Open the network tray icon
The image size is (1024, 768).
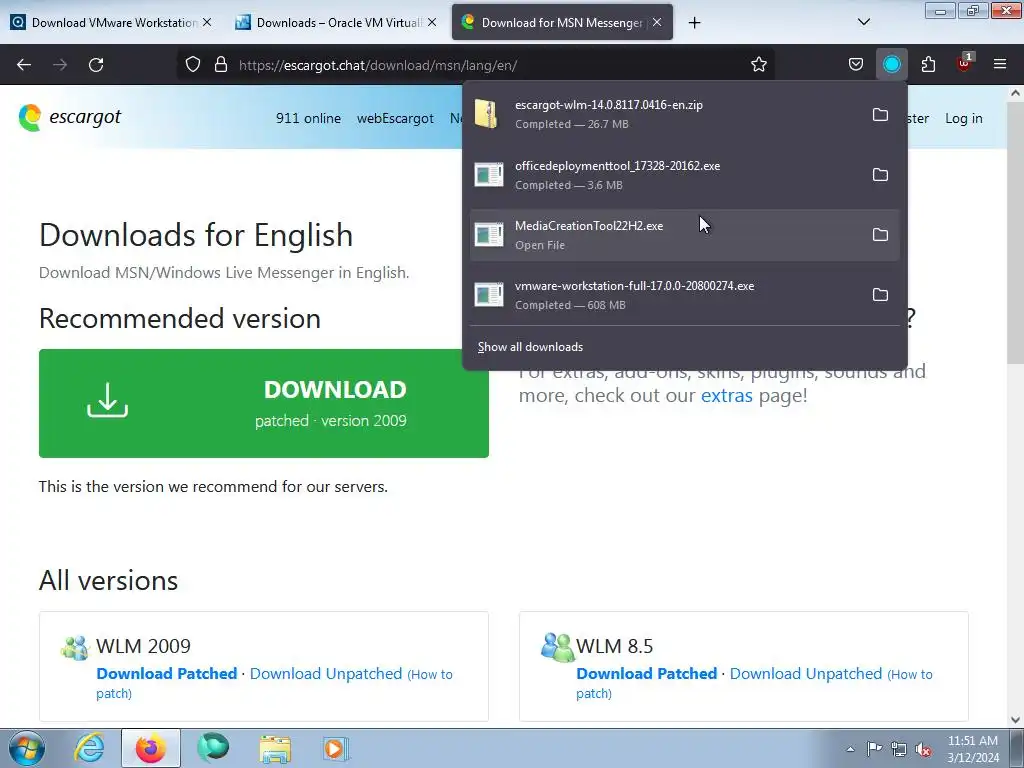899,750
